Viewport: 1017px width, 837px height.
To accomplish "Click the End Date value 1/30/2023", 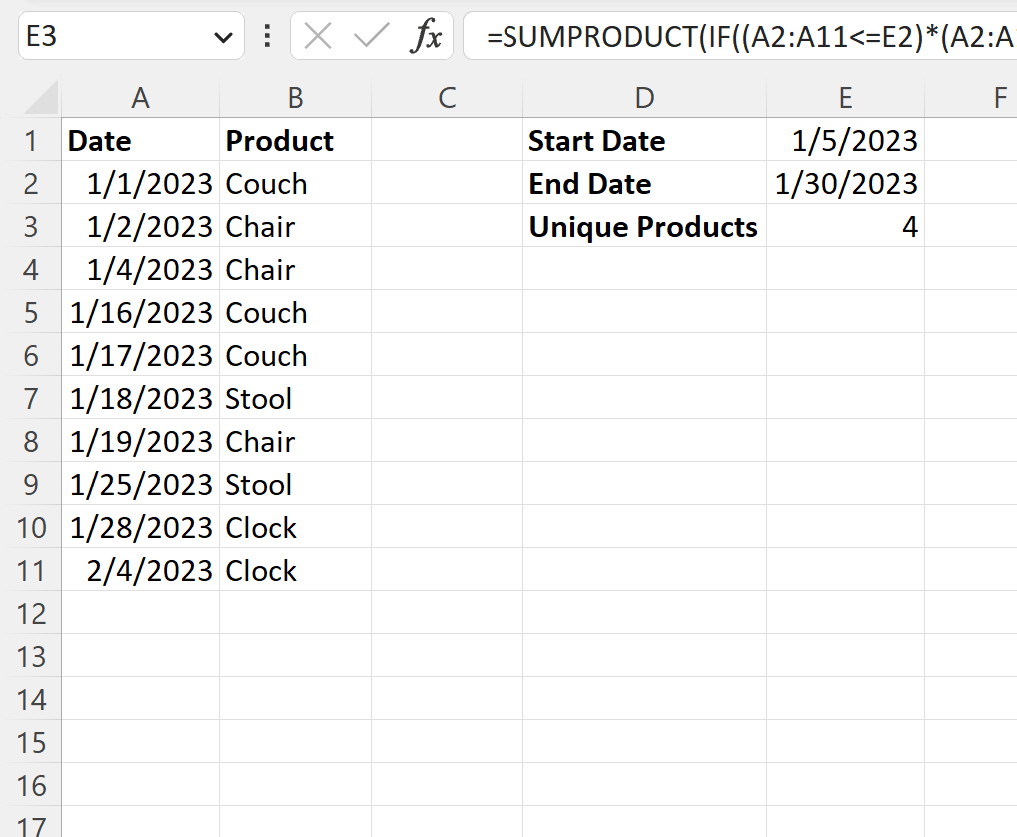I will 845,184.
